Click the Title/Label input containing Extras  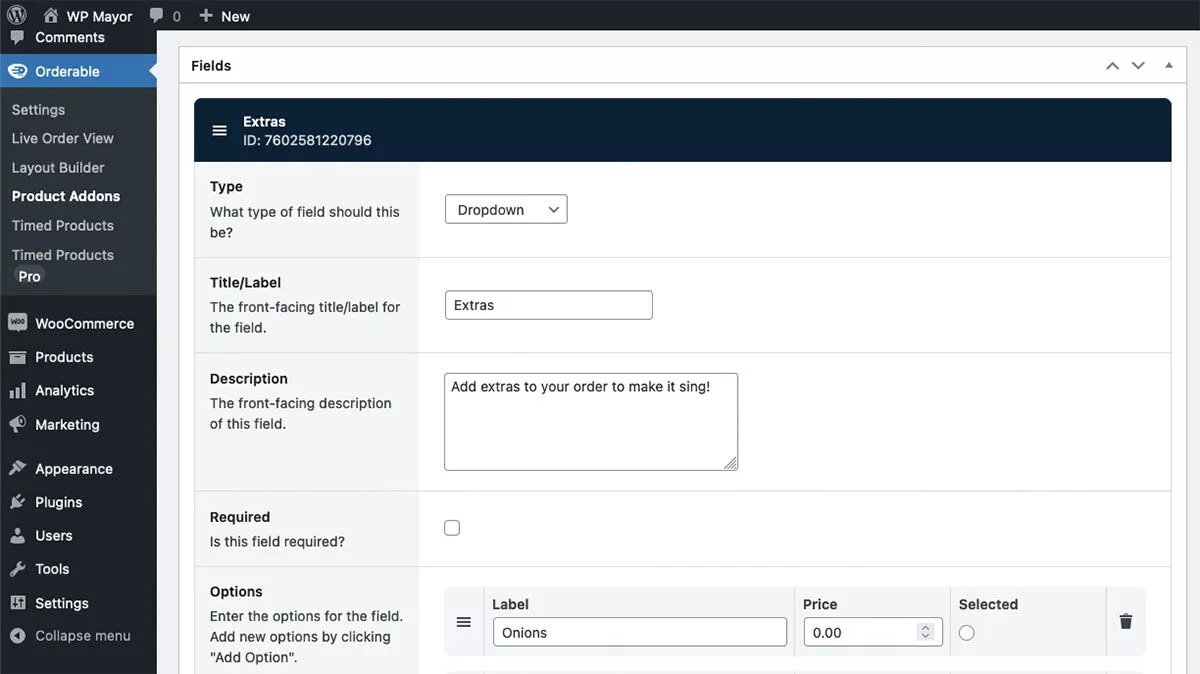[548, 305]
